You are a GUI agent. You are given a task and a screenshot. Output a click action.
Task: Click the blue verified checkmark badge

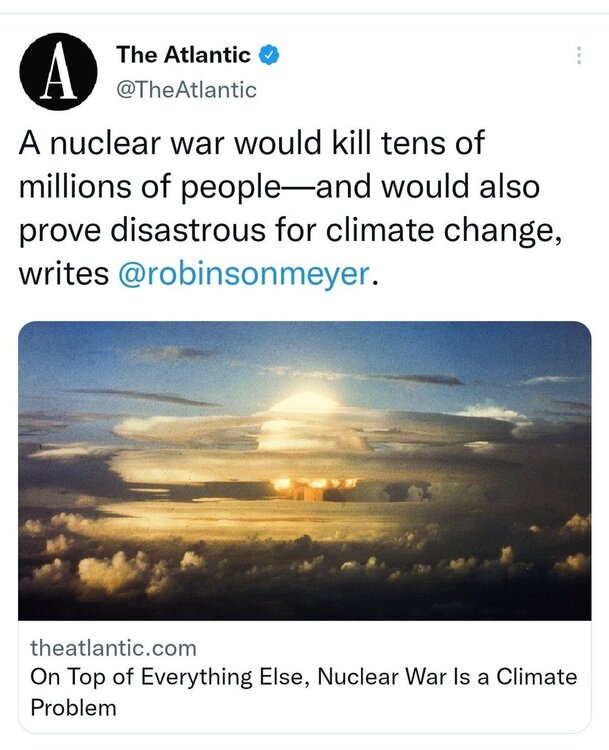(x=269, y=54)
